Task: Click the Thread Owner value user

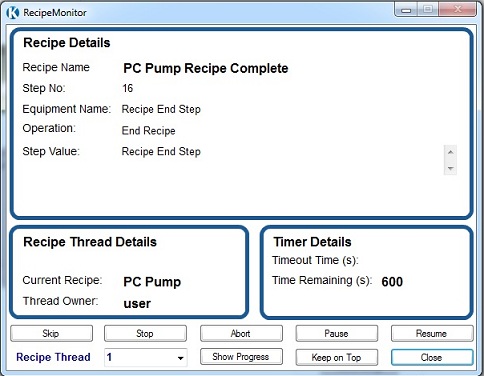Action: point(137,304)
